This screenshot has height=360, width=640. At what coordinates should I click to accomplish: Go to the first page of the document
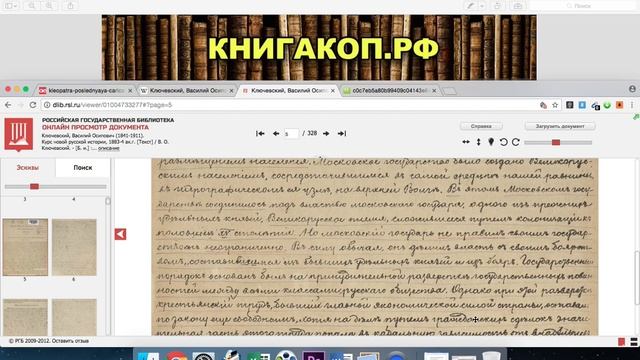tap(260, 133)
